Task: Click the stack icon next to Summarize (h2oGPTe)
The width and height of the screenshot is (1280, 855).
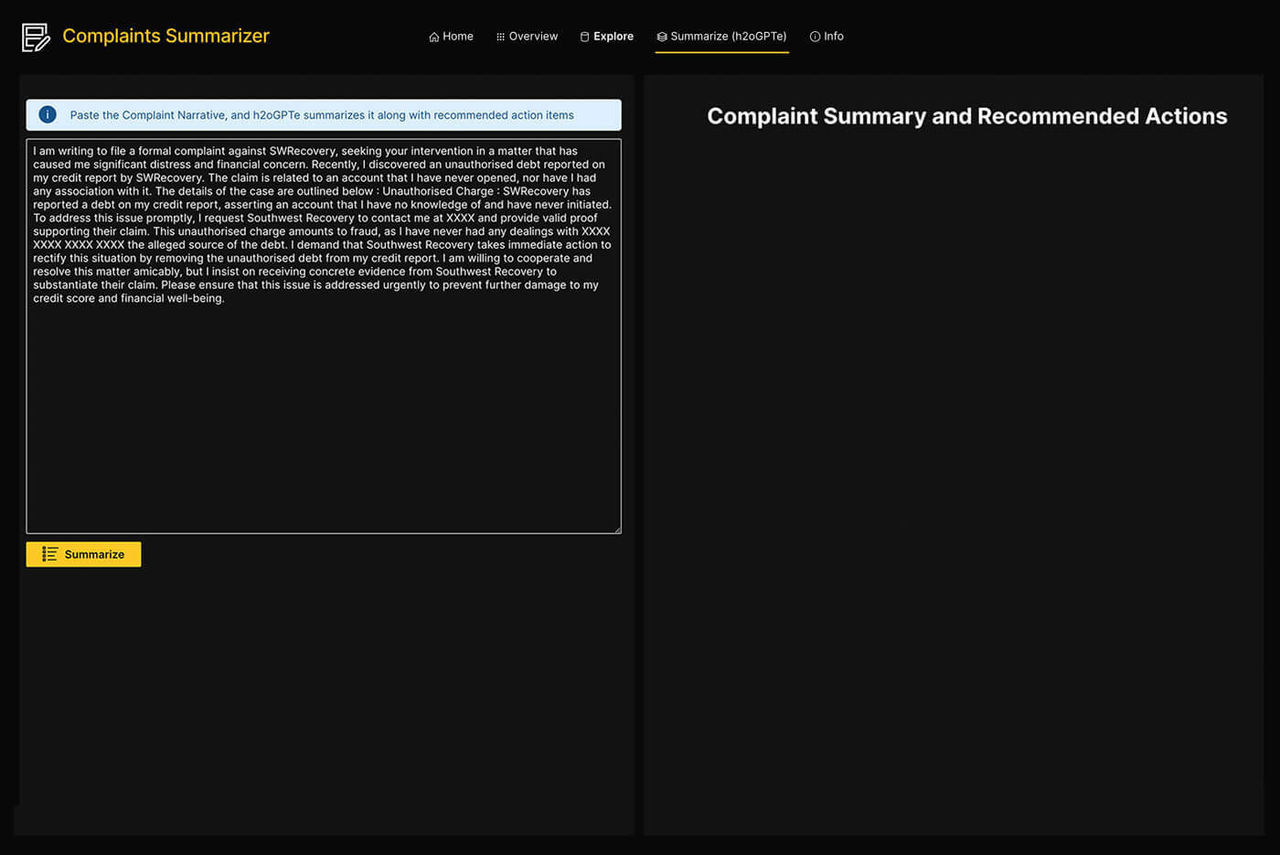Action: pos(661,36)
